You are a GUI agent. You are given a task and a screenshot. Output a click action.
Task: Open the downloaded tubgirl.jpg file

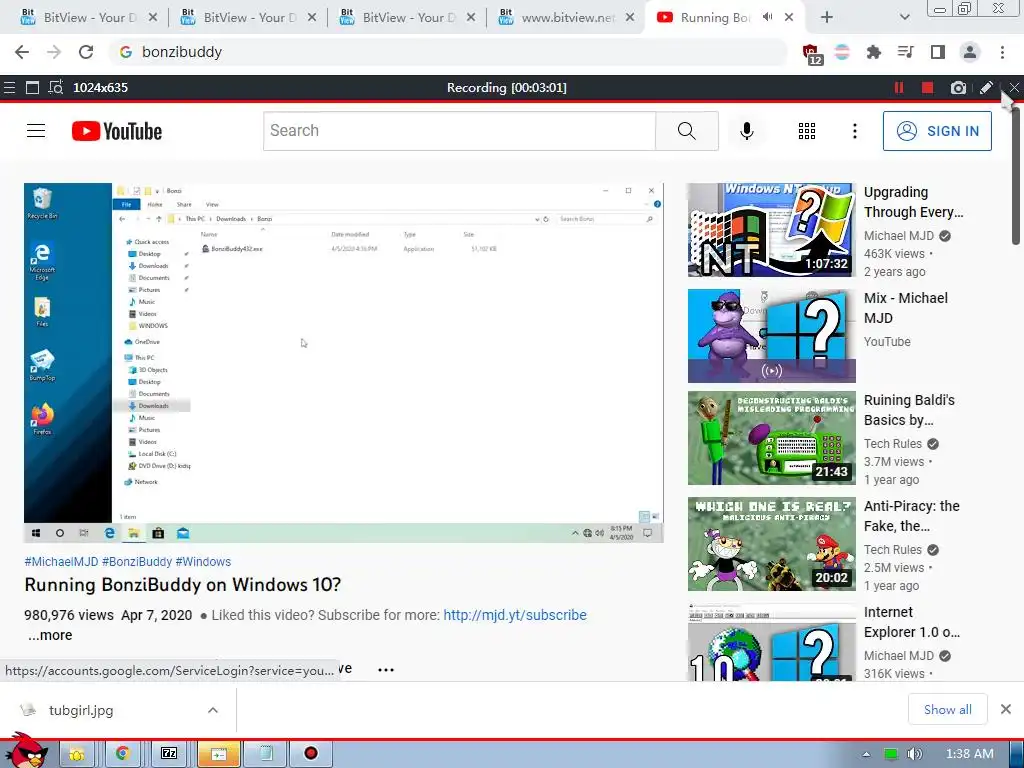pyautogui.click(x=81, y=710)
